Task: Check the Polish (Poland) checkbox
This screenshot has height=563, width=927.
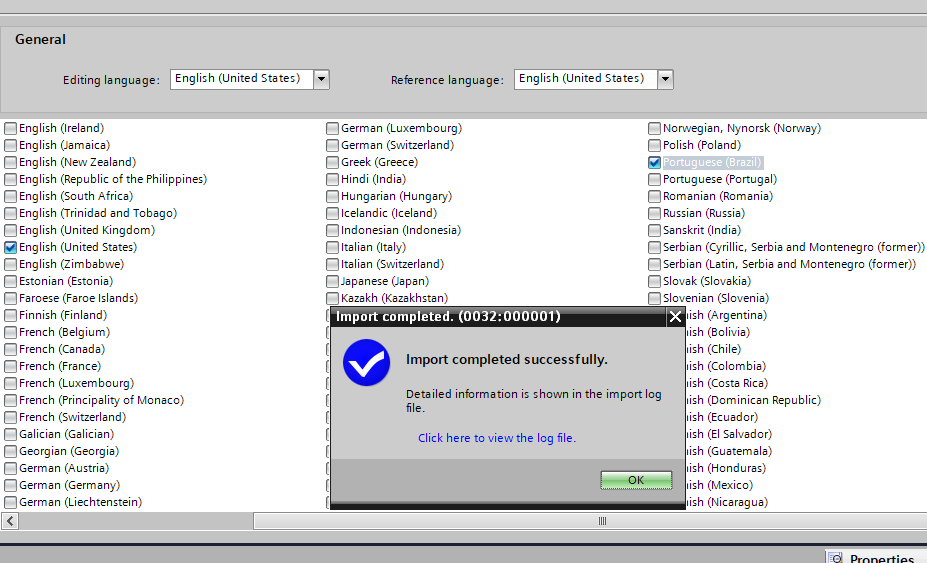Action: (x=654, y=145)
